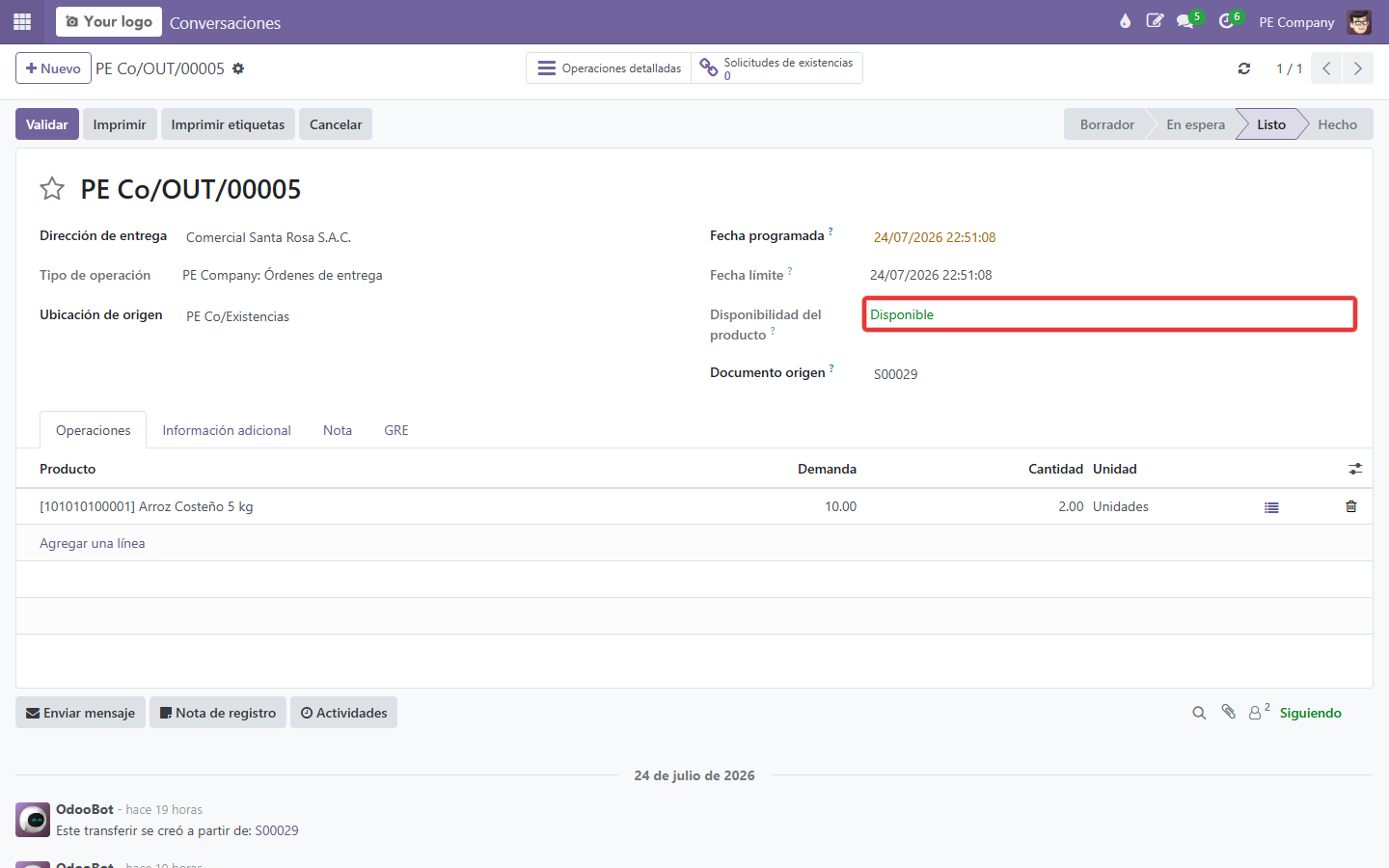1389x868 pixels.
Task: Click Unidades cell in product row
Action: coord(1121,506)
